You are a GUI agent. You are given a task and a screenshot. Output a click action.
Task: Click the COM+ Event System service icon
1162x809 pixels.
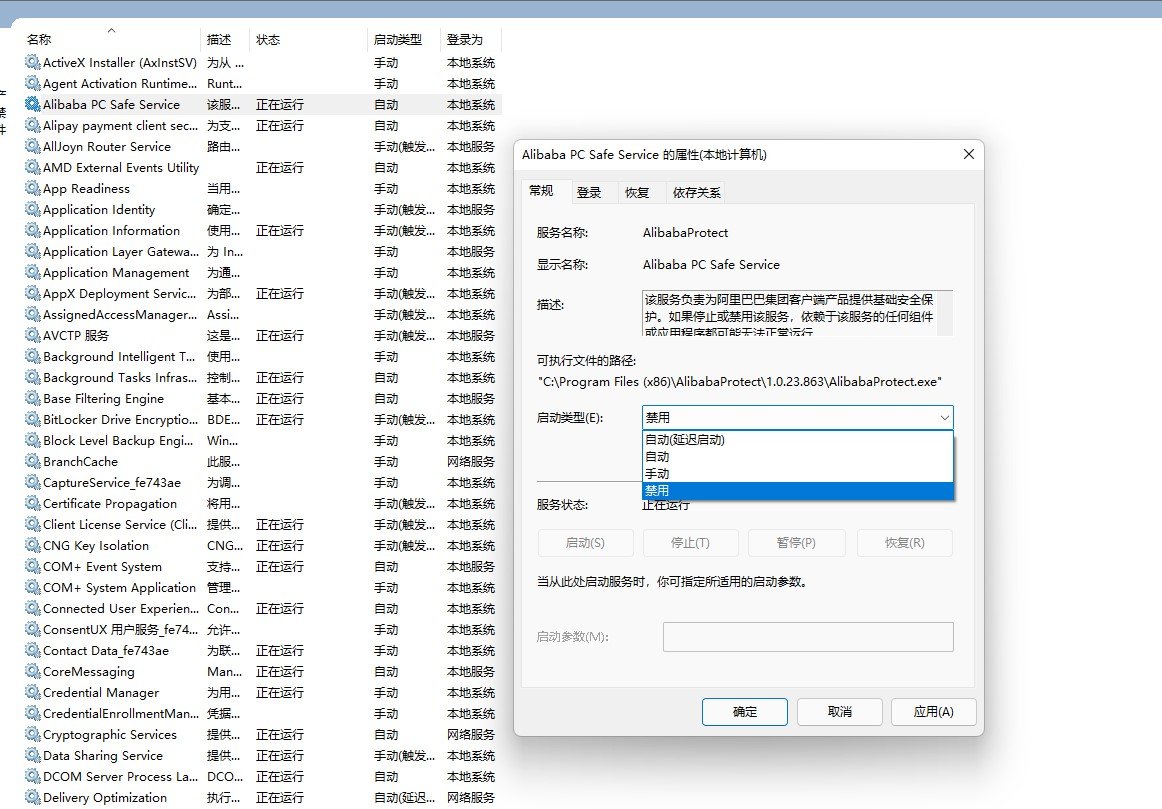click(x=30, y=566)
